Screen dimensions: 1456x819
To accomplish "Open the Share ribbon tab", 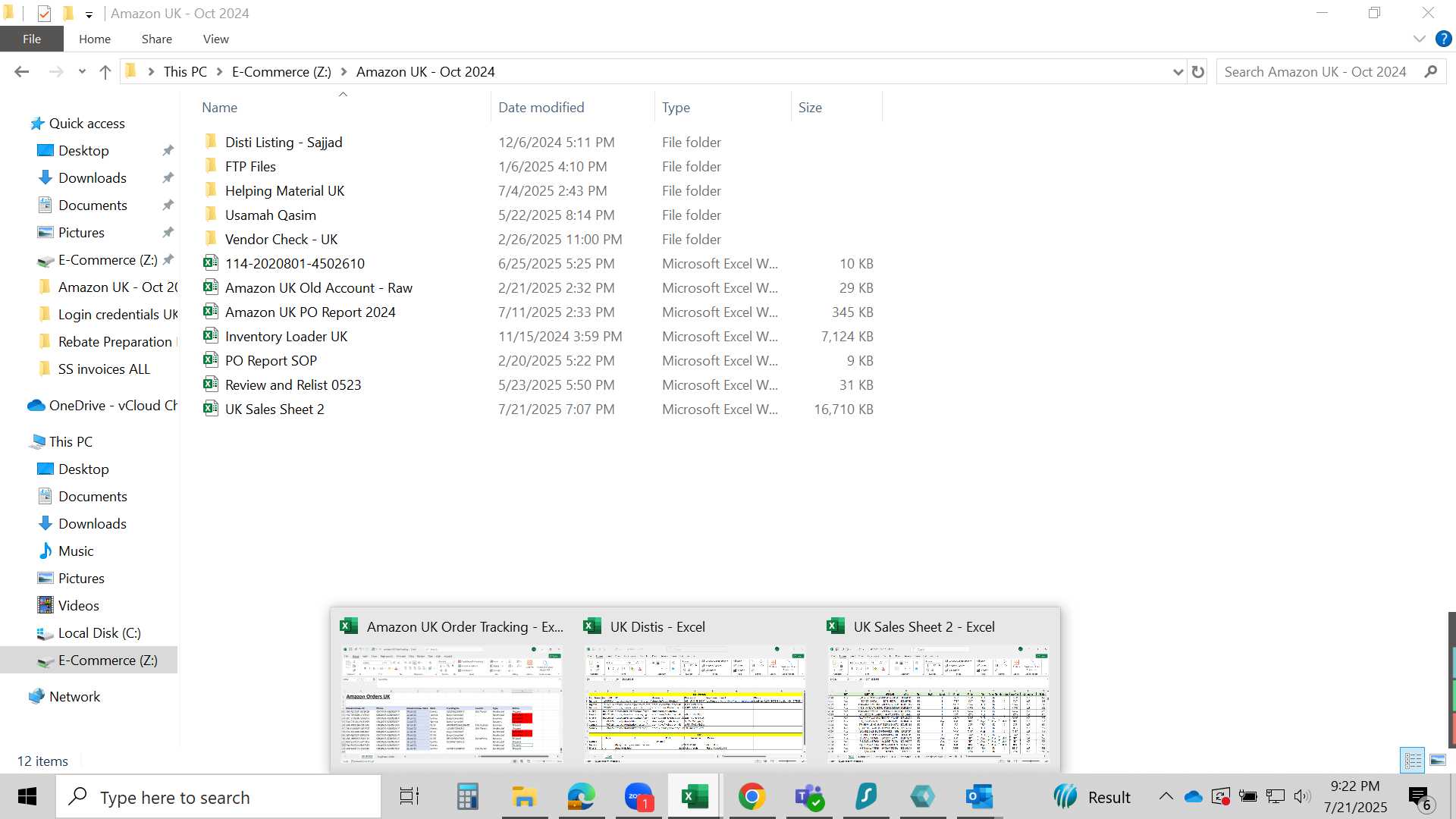I will tap(157, 39).
